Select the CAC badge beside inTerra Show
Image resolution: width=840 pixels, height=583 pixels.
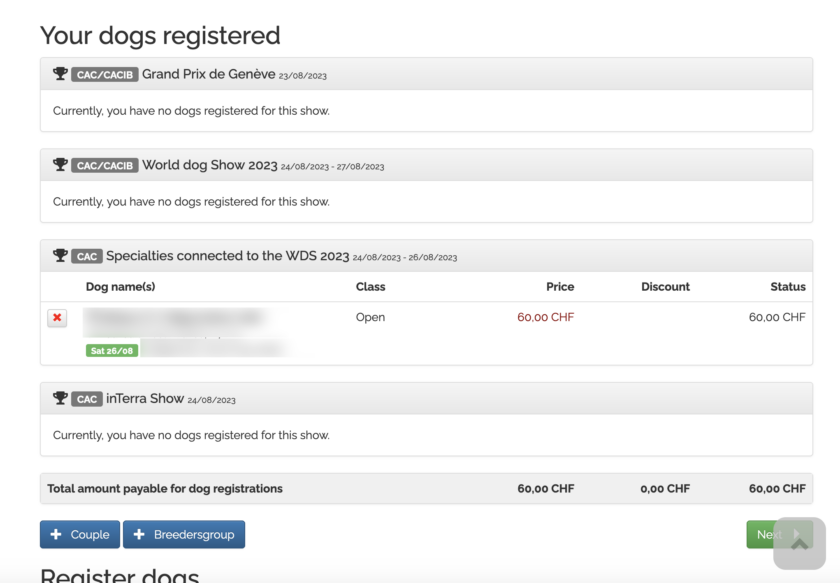click(87, 398)
